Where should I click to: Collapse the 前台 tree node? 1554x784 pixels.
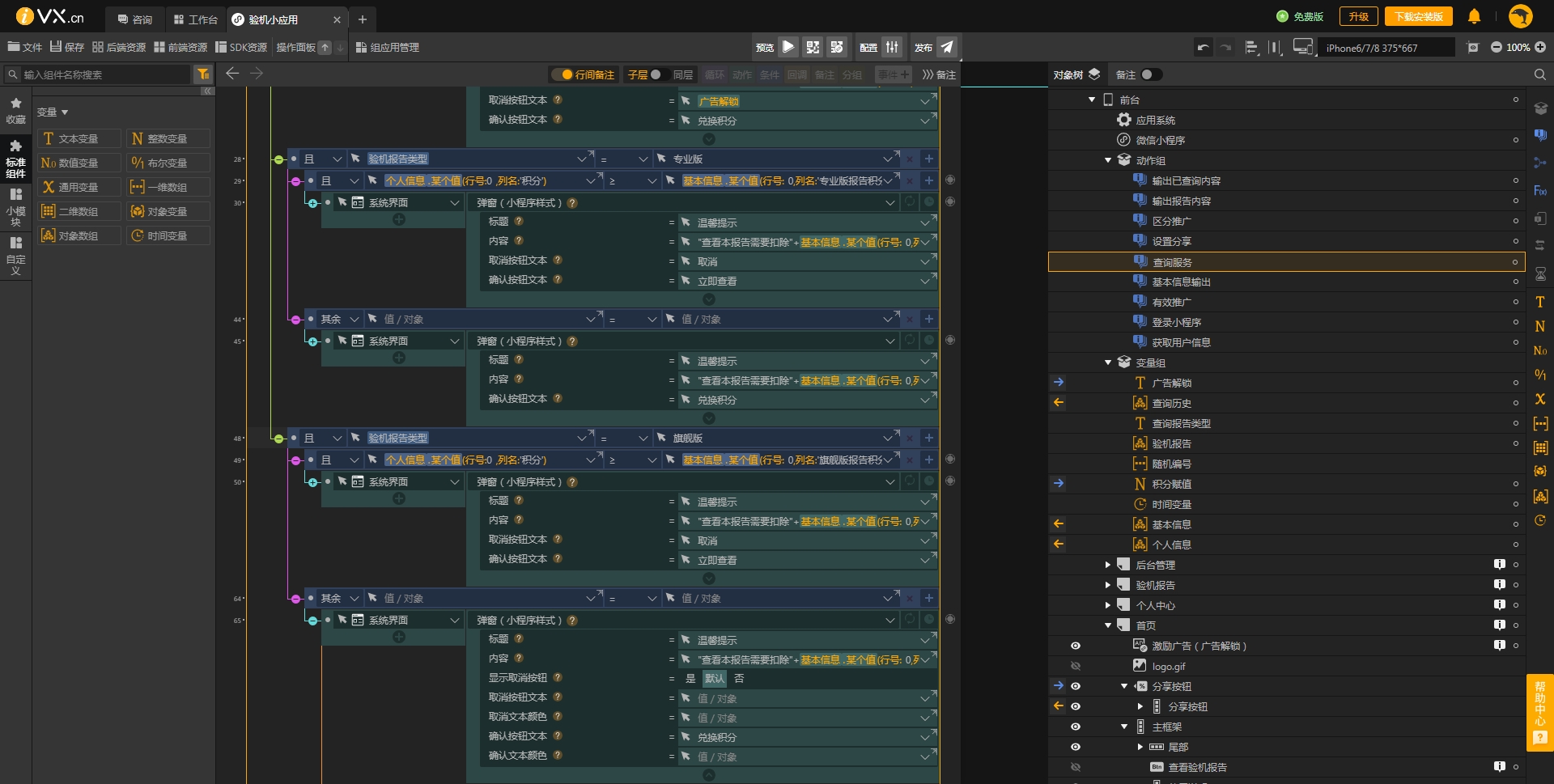(x=1092, y=100)
